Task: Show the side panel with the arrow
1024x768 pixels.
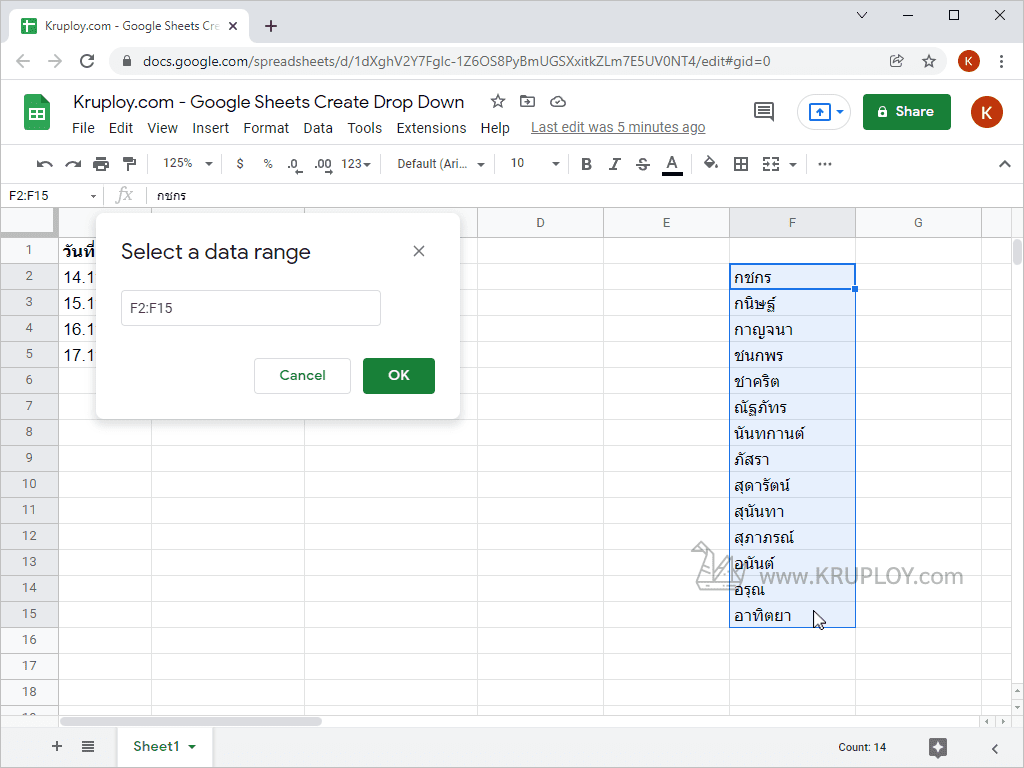Action: point(995,748)
